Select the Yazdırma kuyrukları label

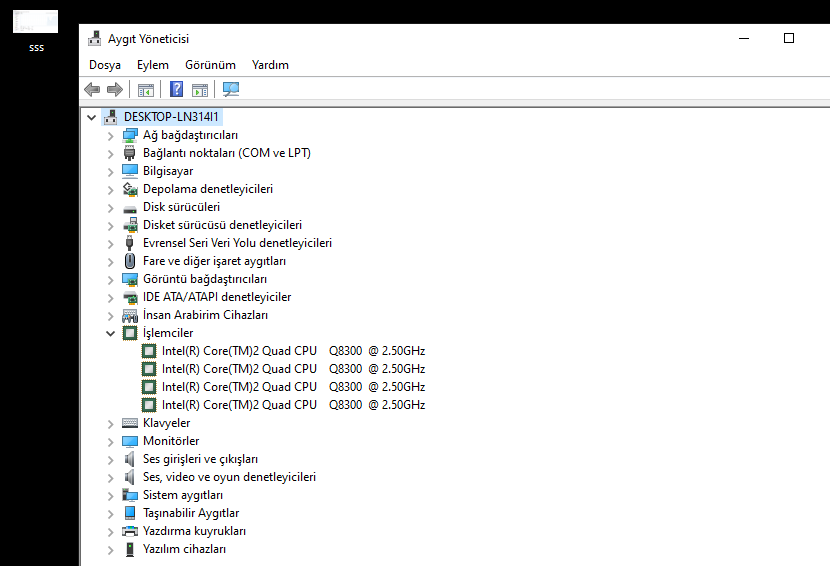[194, 531]
